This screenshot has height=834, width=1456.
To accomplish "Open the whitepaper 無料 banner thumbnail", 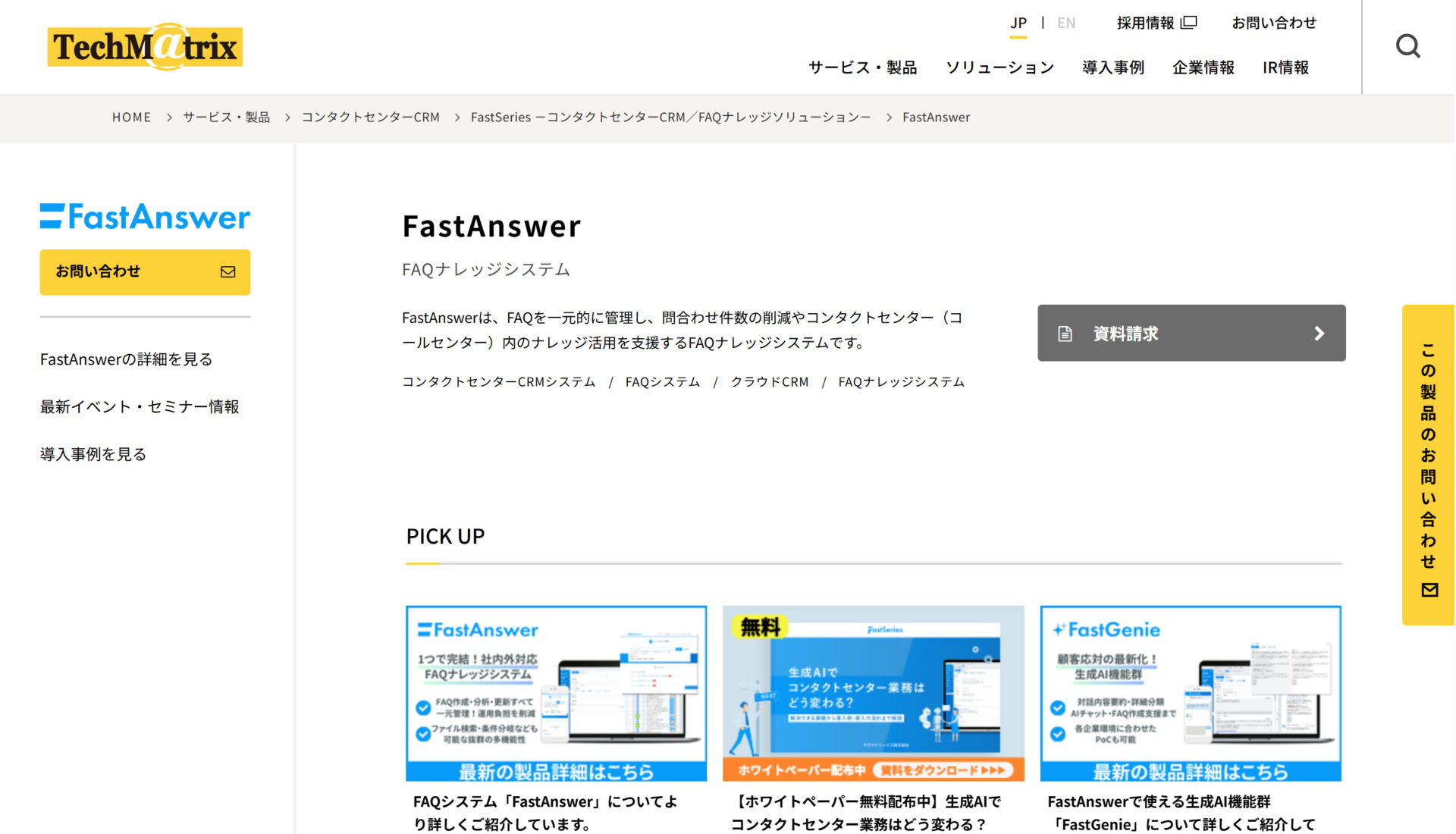I will pos(873,694).
